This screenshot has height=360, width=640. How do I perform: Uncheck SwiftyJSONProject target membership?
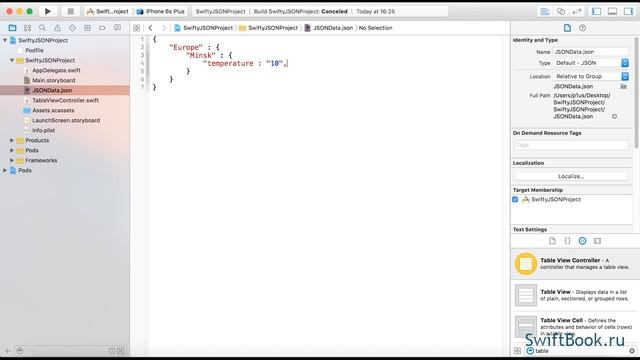(x=515, y=200)
